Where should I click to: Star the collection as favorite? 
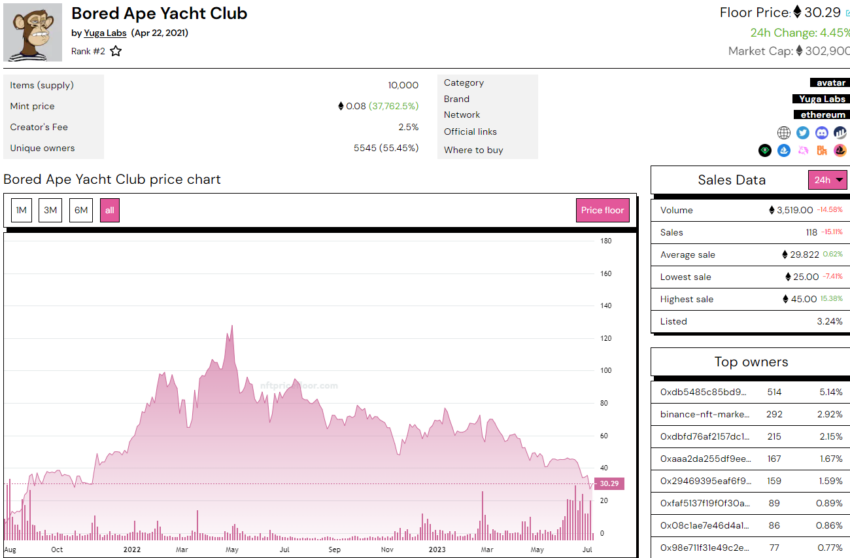tap(116, 51)
